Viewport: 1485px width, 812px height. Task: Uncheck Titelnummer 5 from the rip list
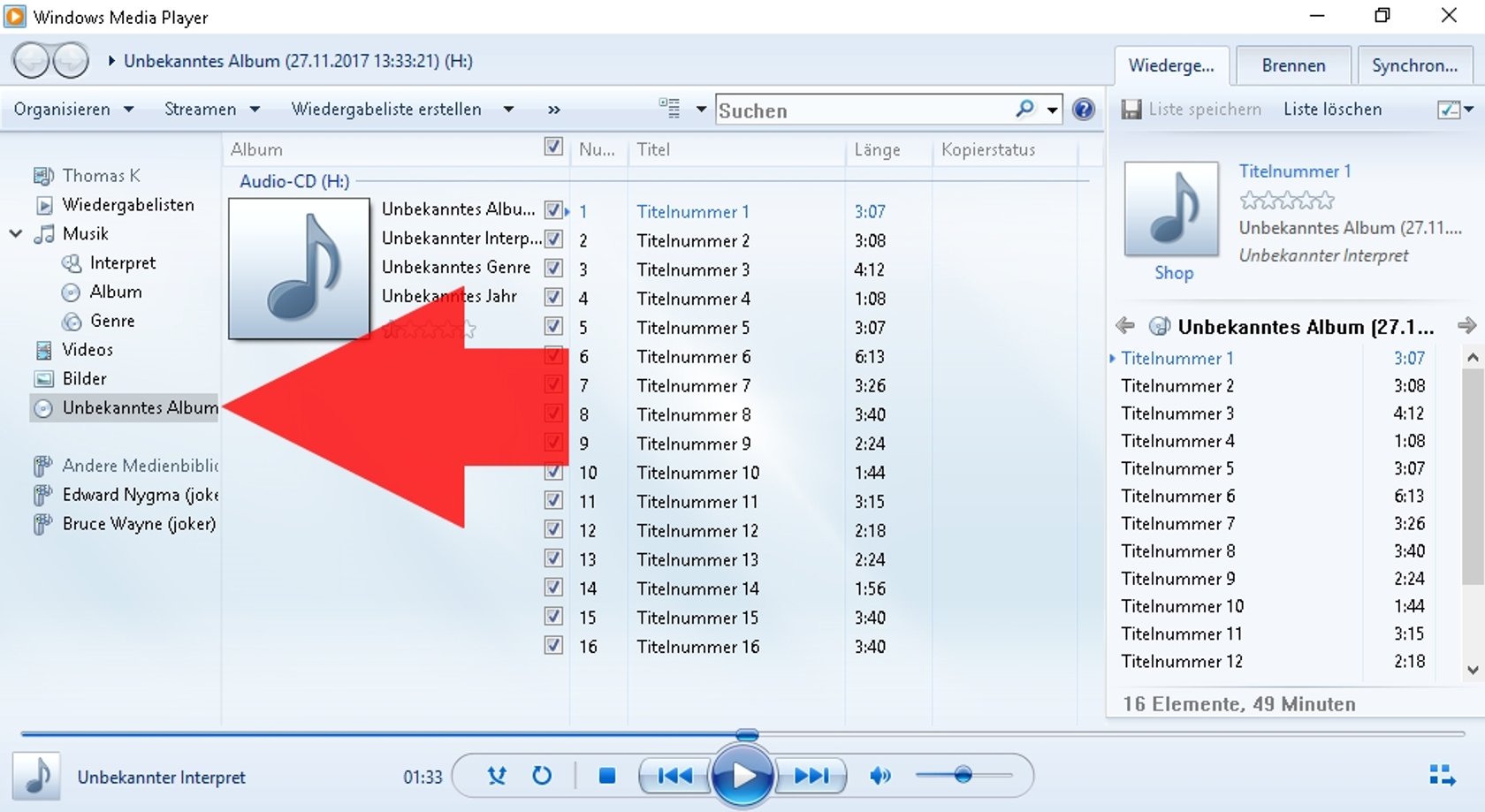[553, 327]
